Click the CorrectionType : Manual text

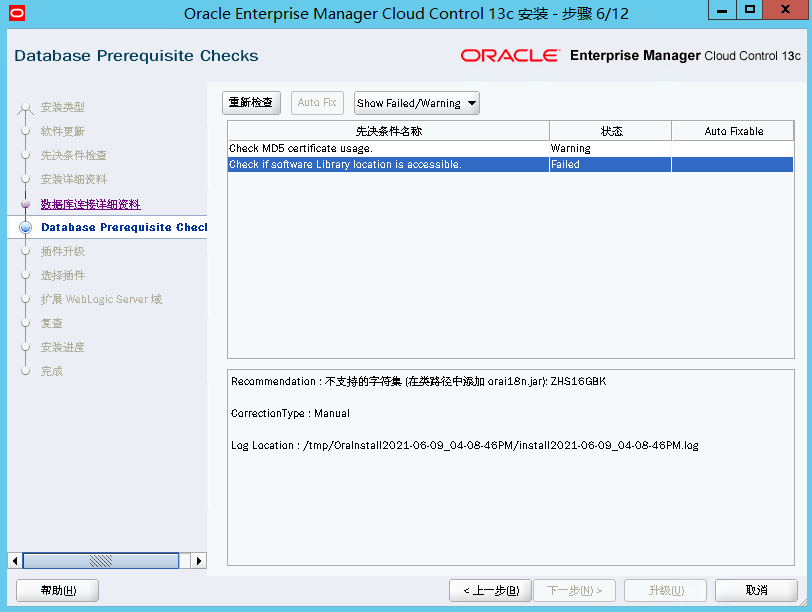290,413
